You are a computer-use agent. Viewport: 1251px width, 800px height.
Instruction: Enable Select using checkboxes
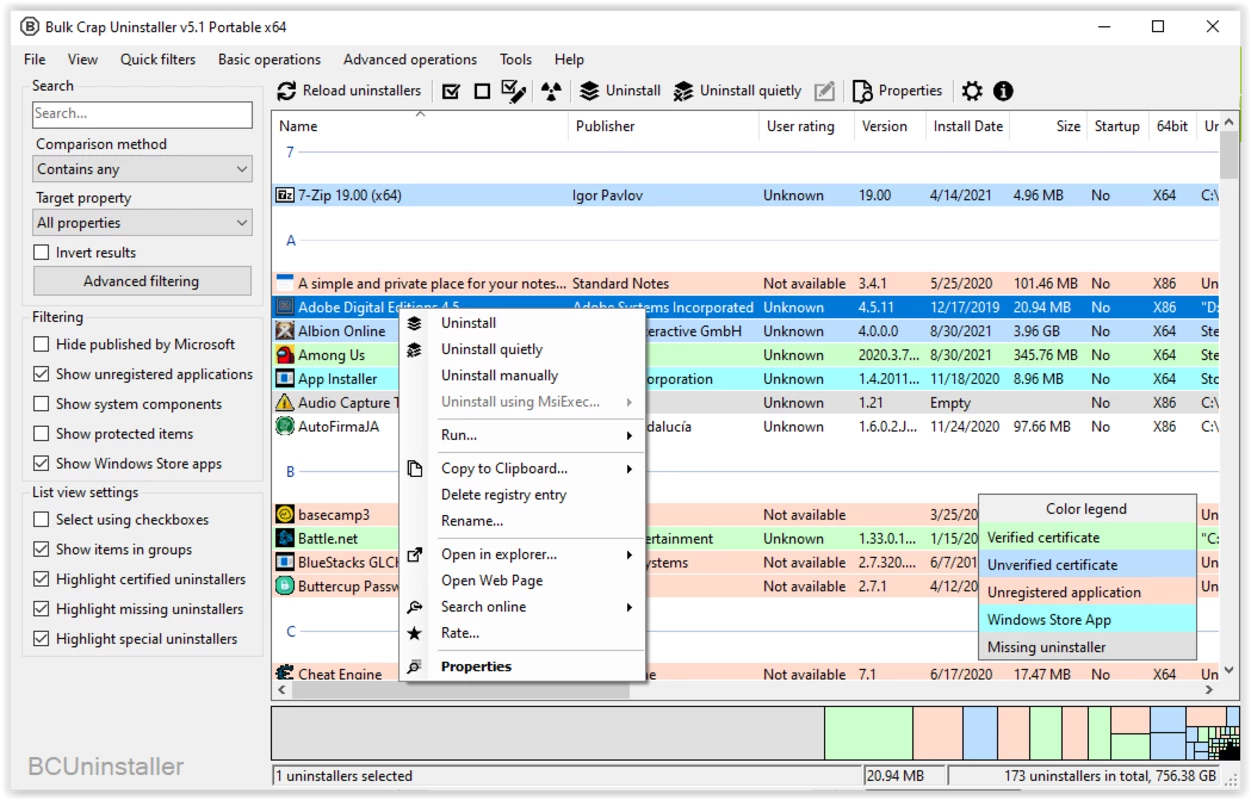click(41, 520)
